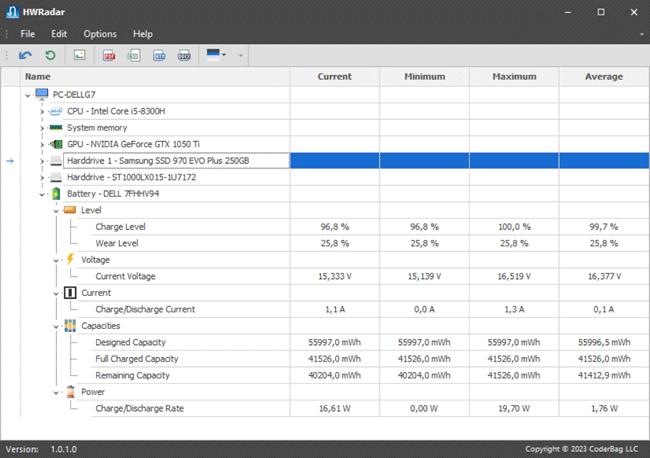Image resolution: width=650 pixels, height=458 pixels.
Task: Open the Options menu
Action: 100,34
